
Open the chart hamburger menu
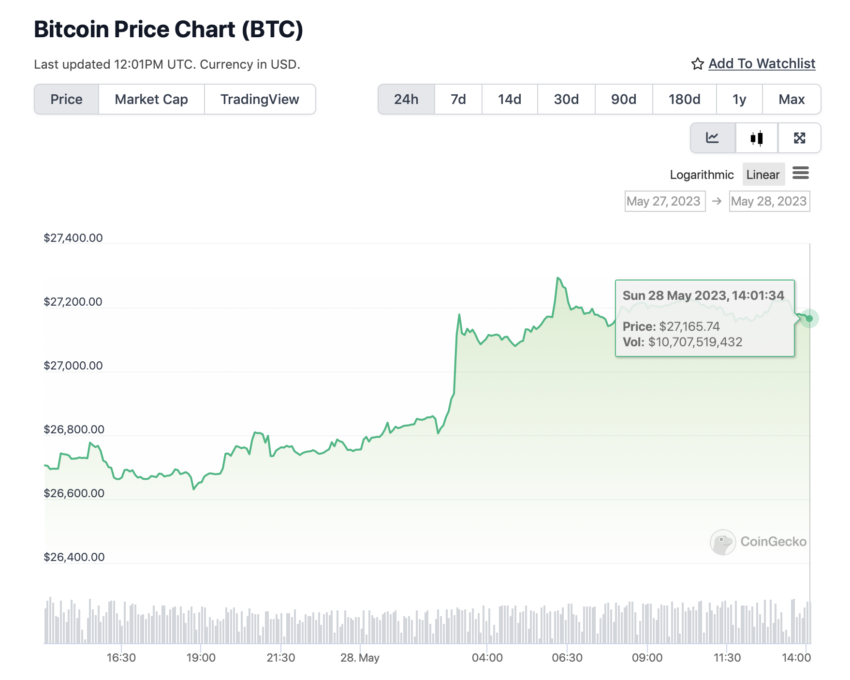pos(801,174)
